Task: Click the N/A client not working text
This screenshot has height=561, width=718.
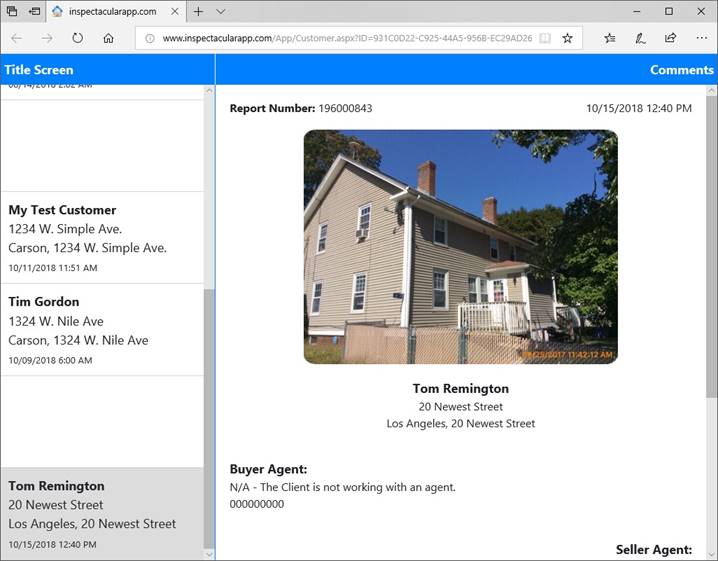Action: [343, 487]
